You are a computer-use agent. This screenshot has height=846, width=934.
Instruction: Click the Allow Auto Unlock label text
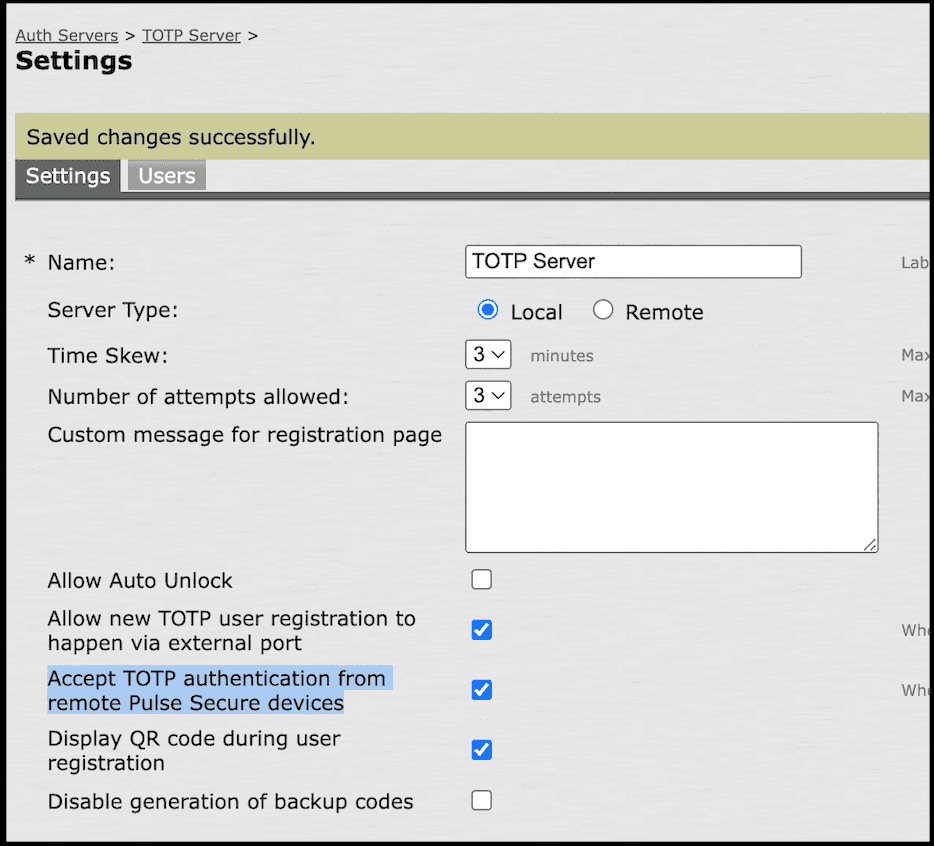click(x=139, y=580)
